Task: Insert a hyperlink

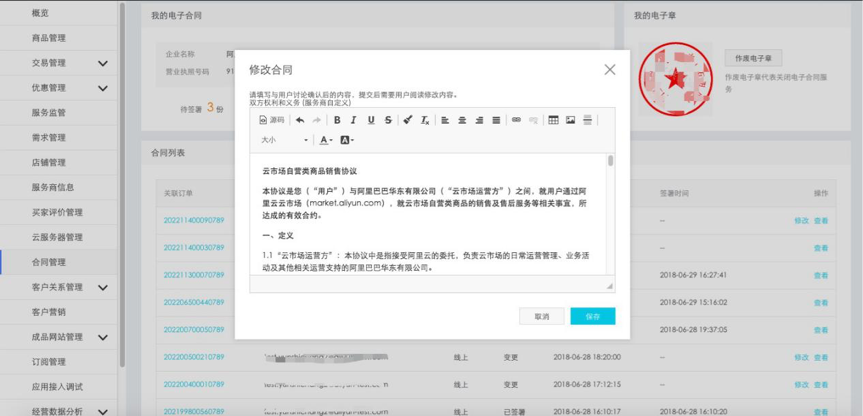Action: [516, 120]
